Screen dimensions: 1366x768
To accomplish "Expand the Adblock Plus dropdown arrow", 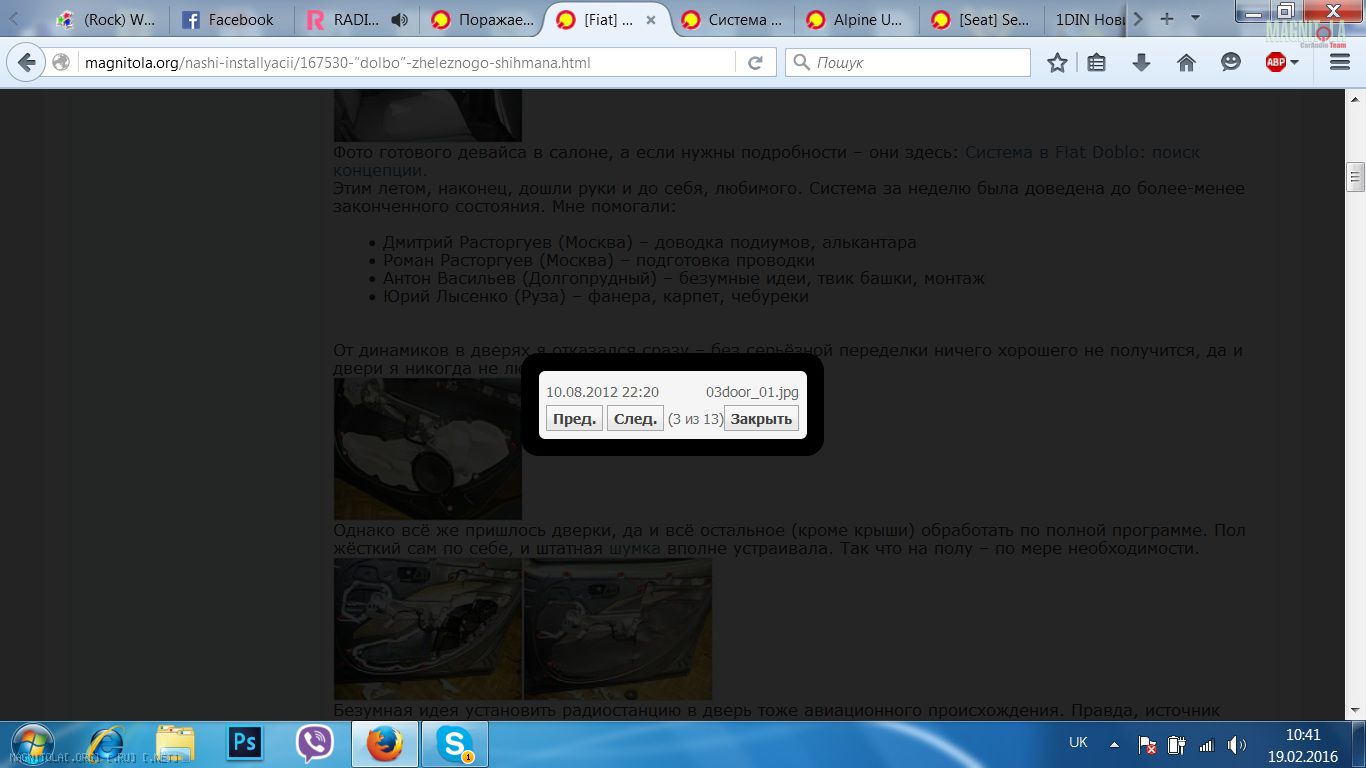I will tap(1295, 62).
